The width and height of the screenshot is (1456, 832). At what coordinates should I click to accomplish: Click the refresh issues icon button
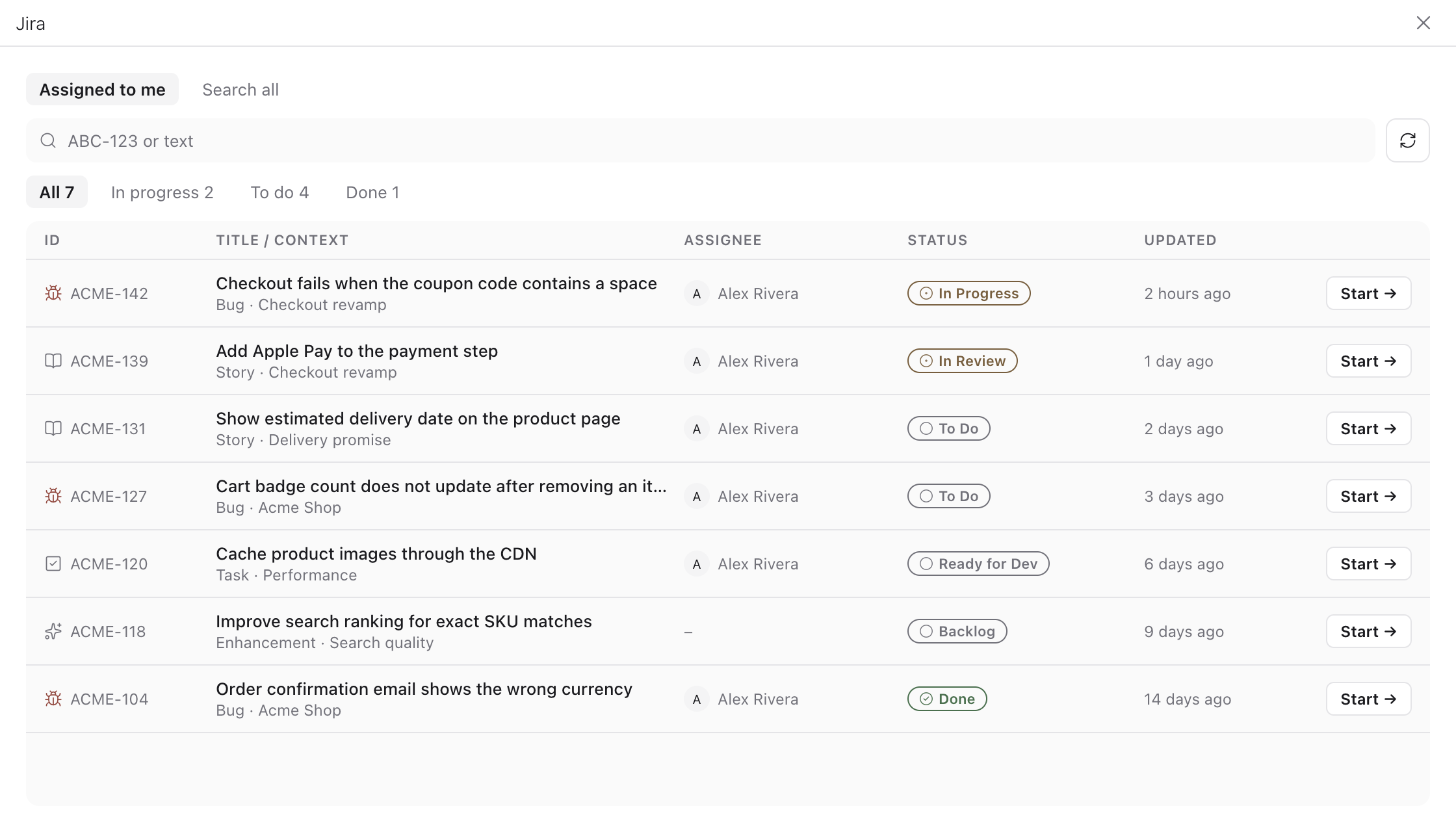[1407, 140]
